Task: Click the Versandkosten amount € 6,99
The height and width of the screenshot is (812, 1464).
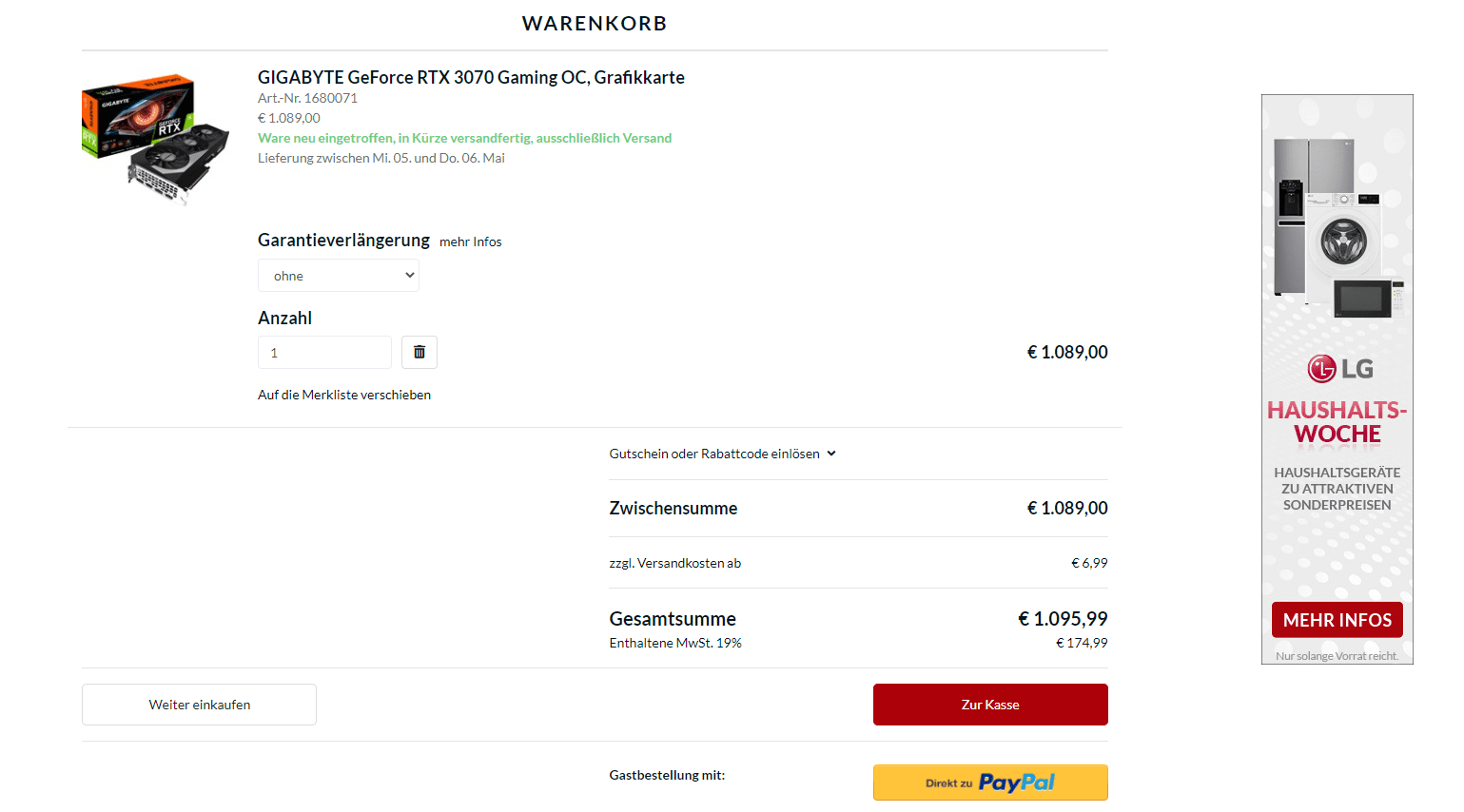Action: coord(1089,563)
